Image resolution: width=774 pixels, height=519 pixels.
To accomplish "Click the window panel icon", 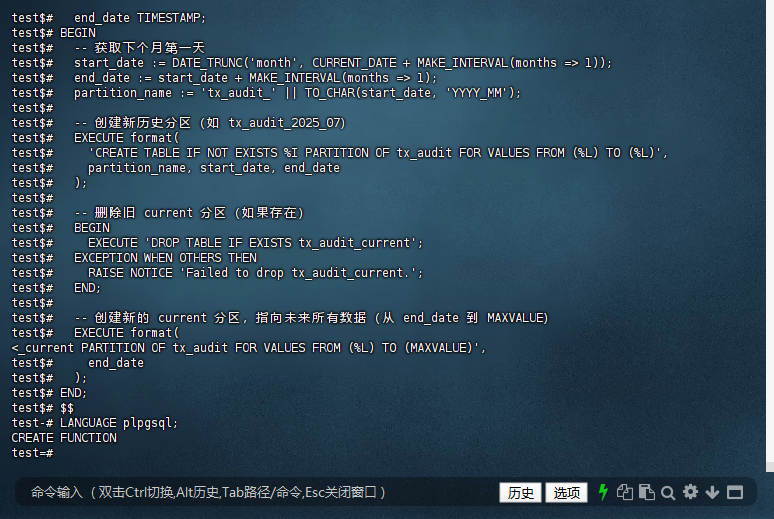I will pos(735,492).
